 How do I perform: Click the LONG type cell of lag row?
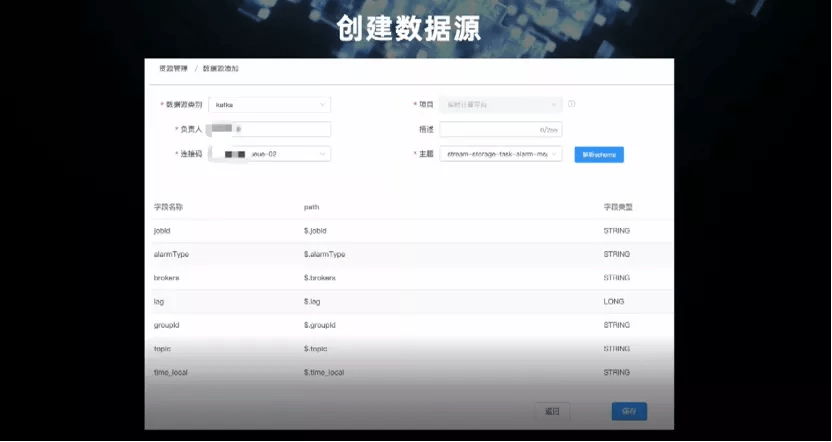coord(614,301)
